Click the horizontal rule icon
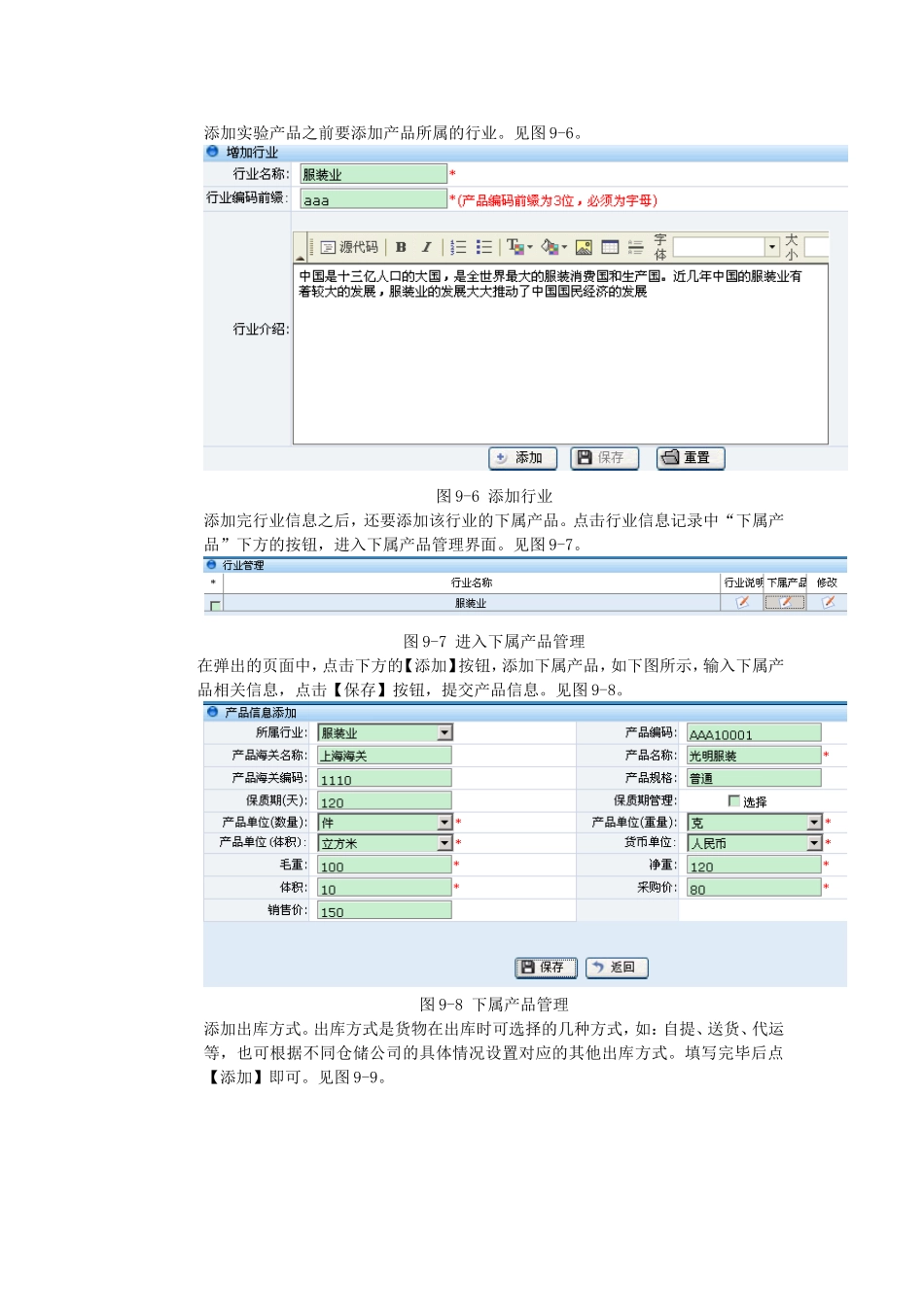This screenshot has height=1307, width=924. pos(635,246)
